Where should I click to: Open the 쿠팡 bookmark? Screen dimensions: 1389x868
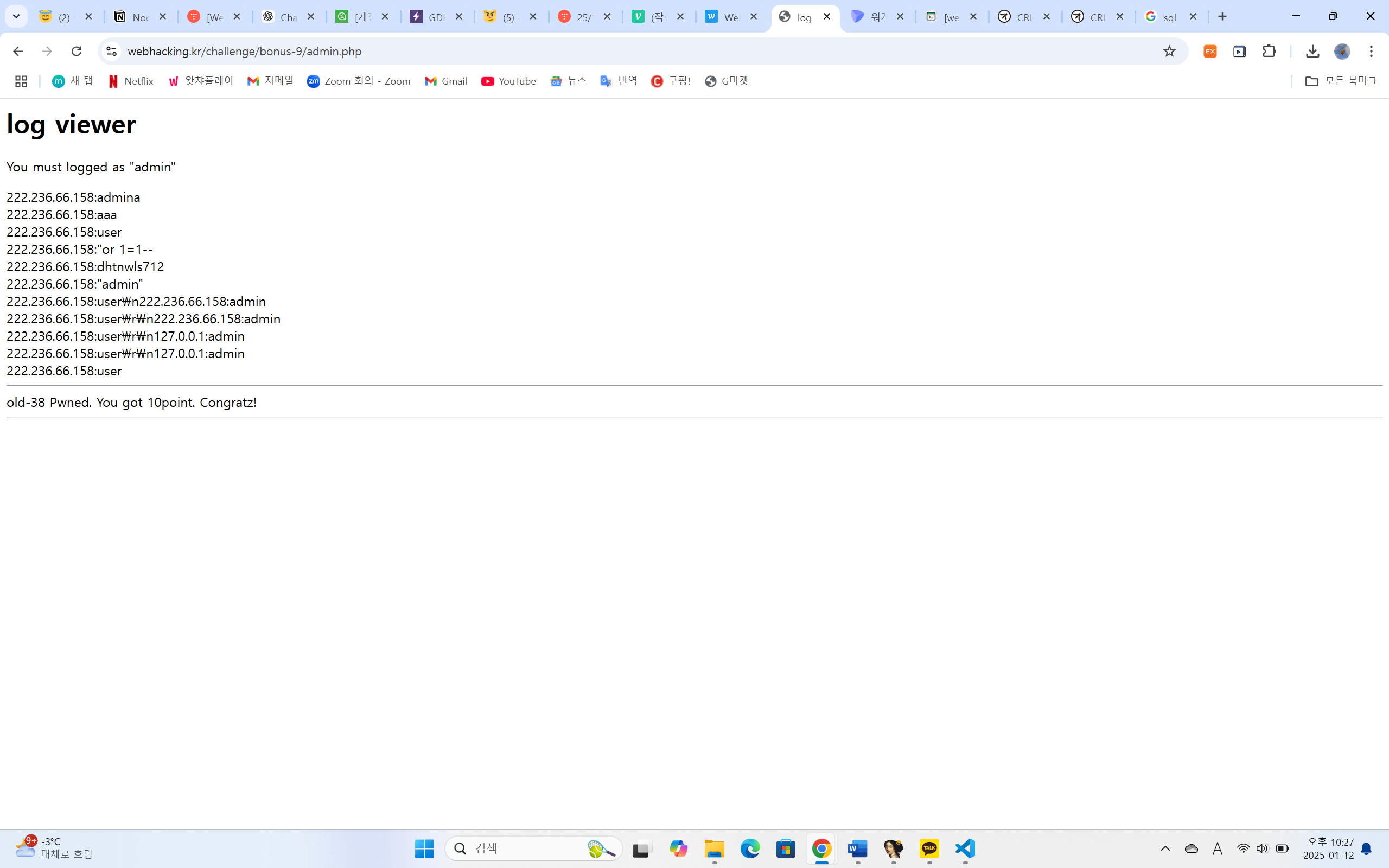(671, 81)
